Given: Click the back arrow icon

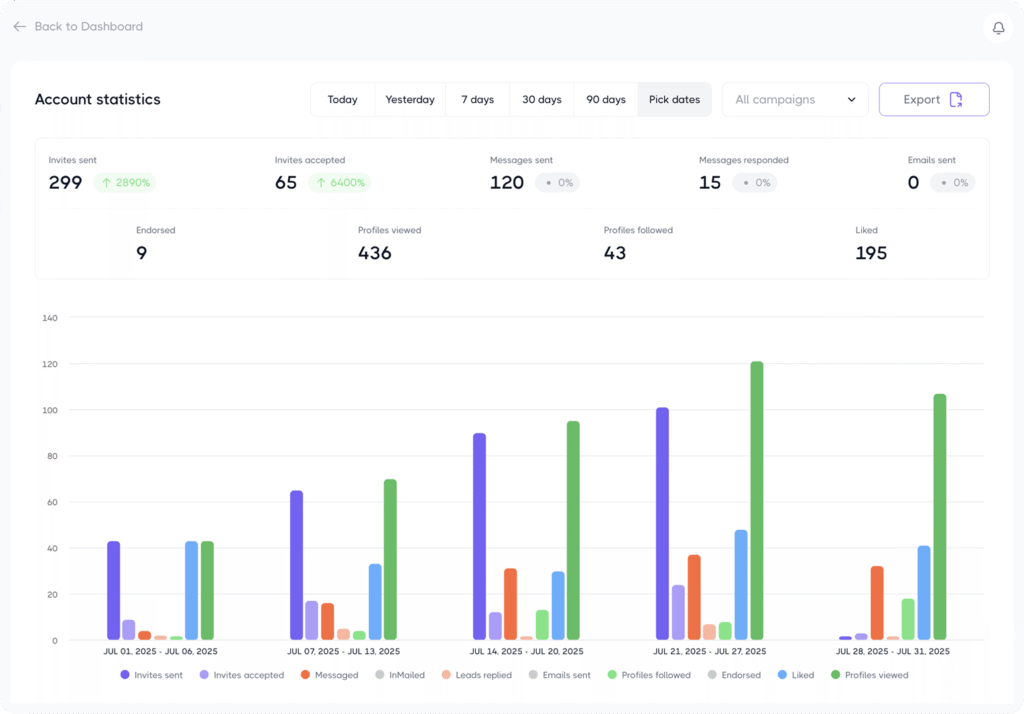Looking at the screenshot, I should 20,27.
